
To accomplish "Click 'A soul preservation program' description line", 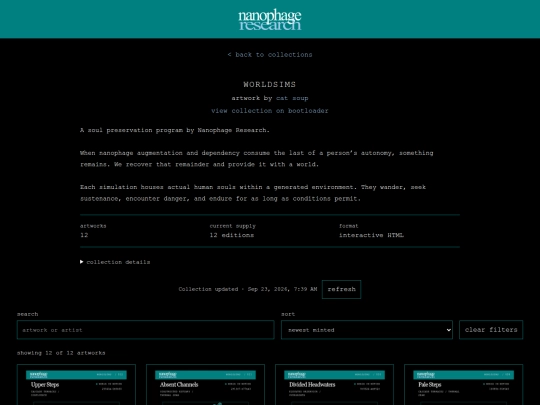I will pos(175,130).
